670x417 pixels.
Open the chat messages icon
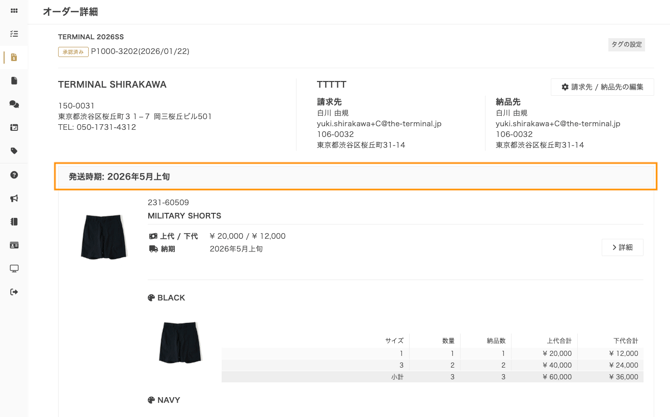click(x=14, y=104)
